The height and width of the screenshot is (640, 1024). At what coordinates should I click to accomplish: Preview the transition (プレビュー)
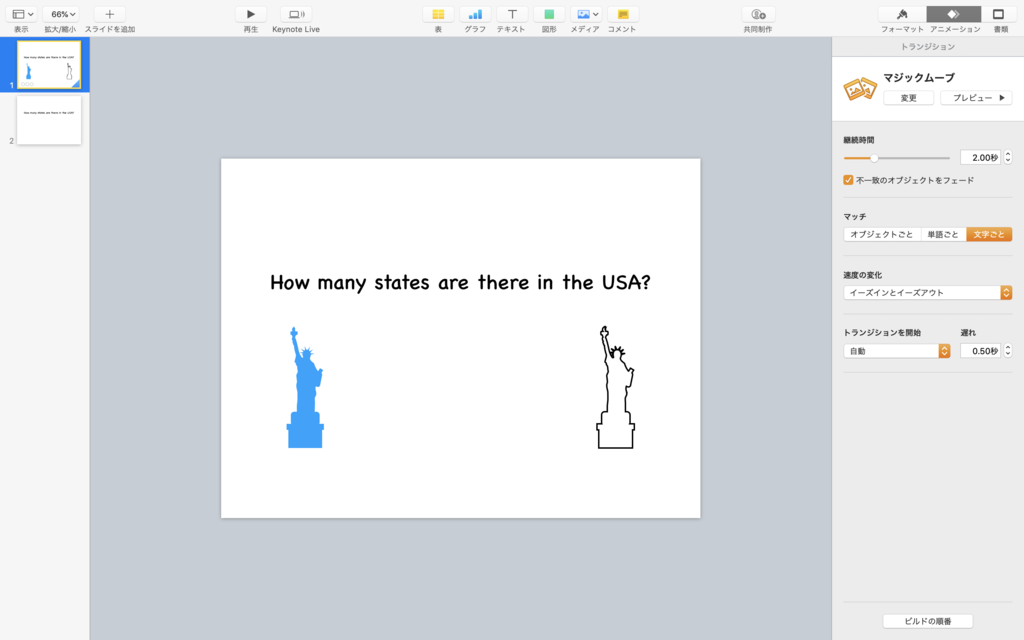pos(976,98)
